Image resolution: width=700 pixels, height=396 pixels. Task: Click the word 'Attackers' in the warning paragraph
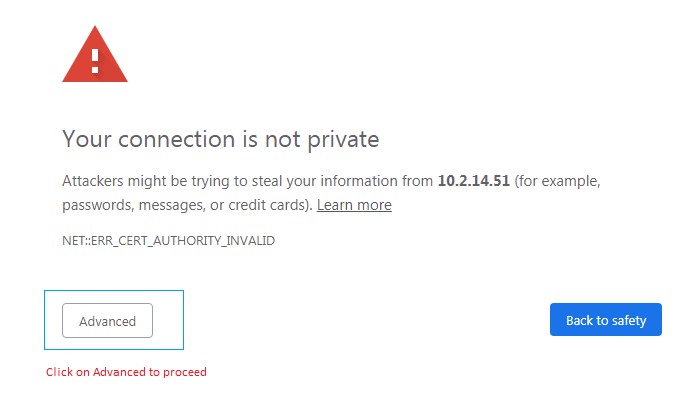(x=92, y=181)
